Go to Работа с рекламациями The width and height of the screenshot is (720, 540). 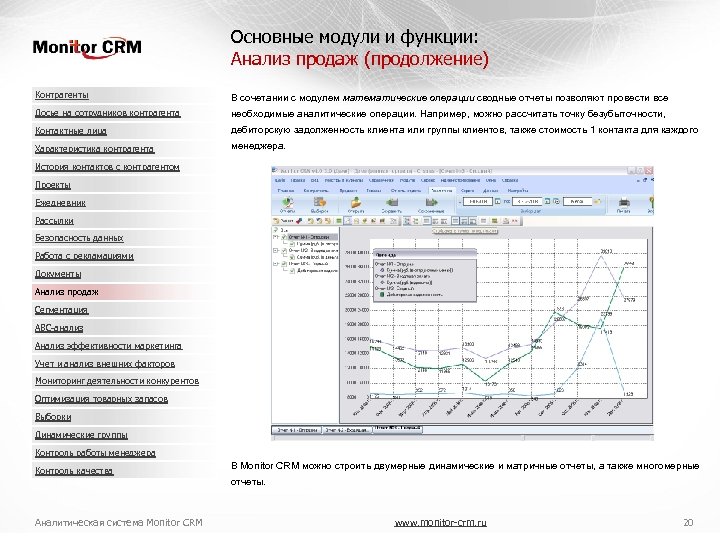coord(84,256)
